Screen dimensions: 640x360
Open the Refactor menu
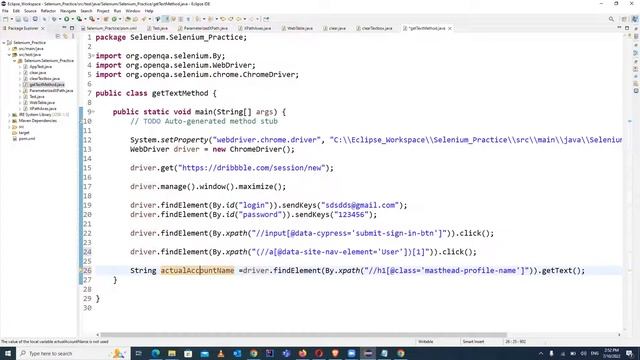tap(48, 11)
